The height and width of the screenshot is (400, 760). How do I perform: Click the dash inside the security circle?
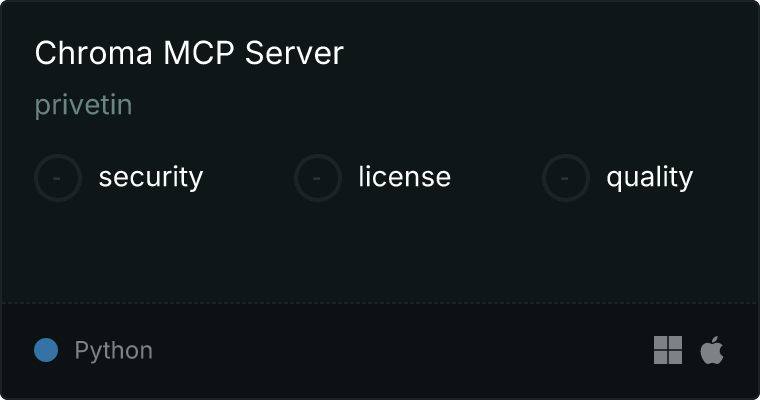coord(57,178)
